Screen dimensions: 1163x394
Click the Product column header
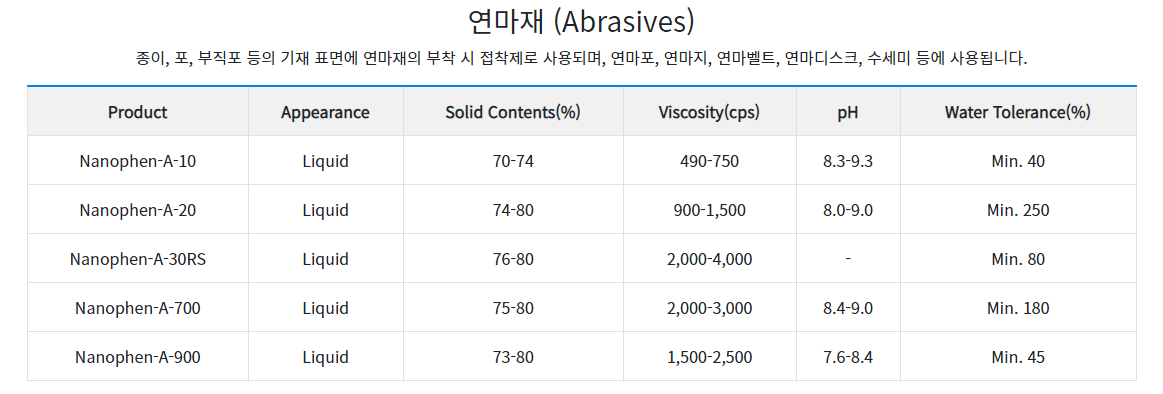138,112
